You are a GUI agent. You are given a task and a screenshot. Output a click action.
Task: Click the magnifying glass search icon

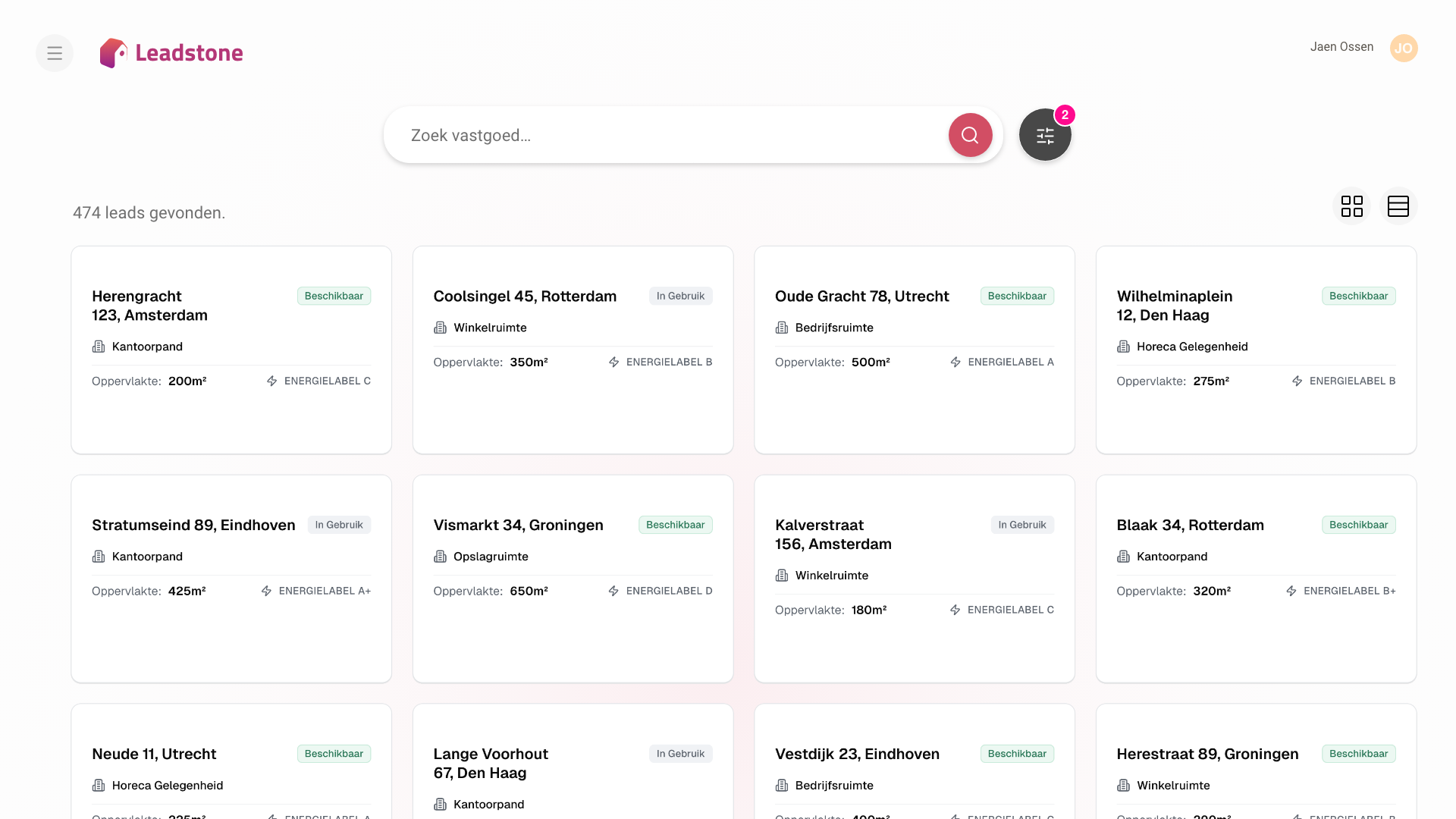coord(970,135)
